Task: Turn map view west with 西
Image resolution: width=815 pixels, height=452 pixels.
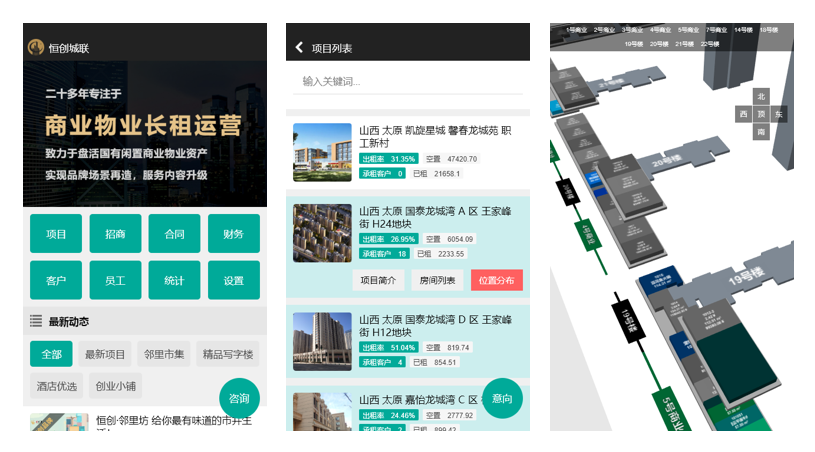Action: tap(743, 115)
